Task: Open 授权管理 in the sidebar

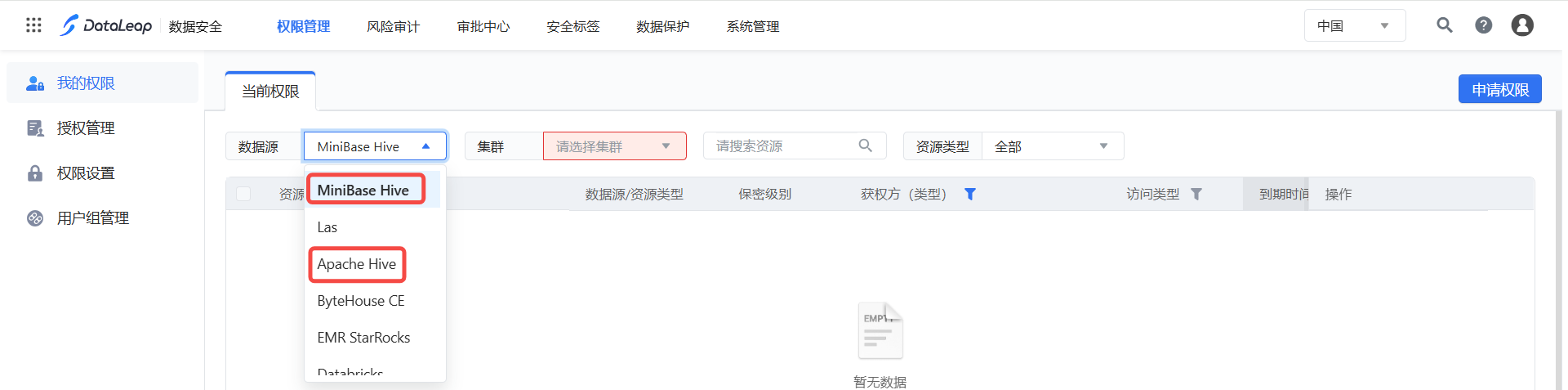Action: point(102,128)
